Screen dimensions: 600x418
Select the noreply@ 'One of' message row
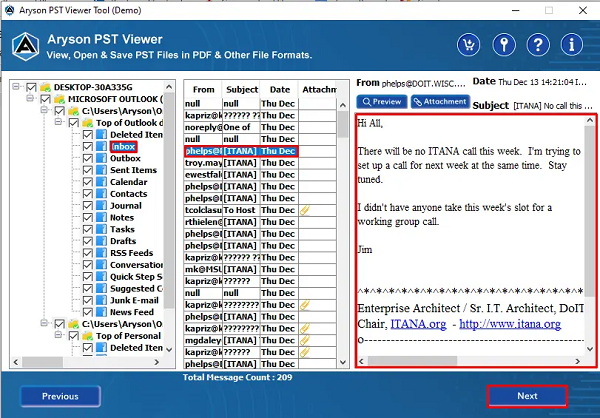pos(260,127)
